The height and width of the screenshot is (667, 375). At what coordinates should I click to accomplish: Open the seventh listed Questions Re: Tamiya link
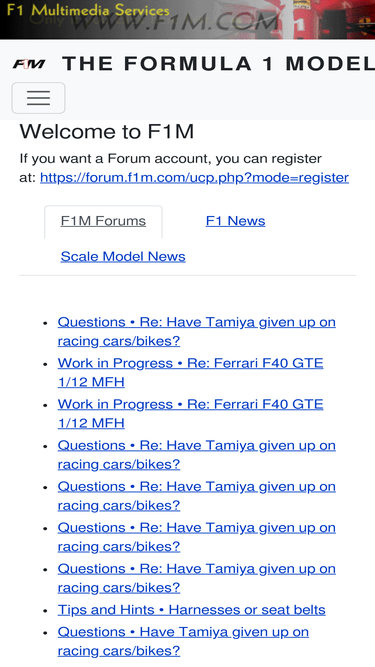[x=196, y=578]
